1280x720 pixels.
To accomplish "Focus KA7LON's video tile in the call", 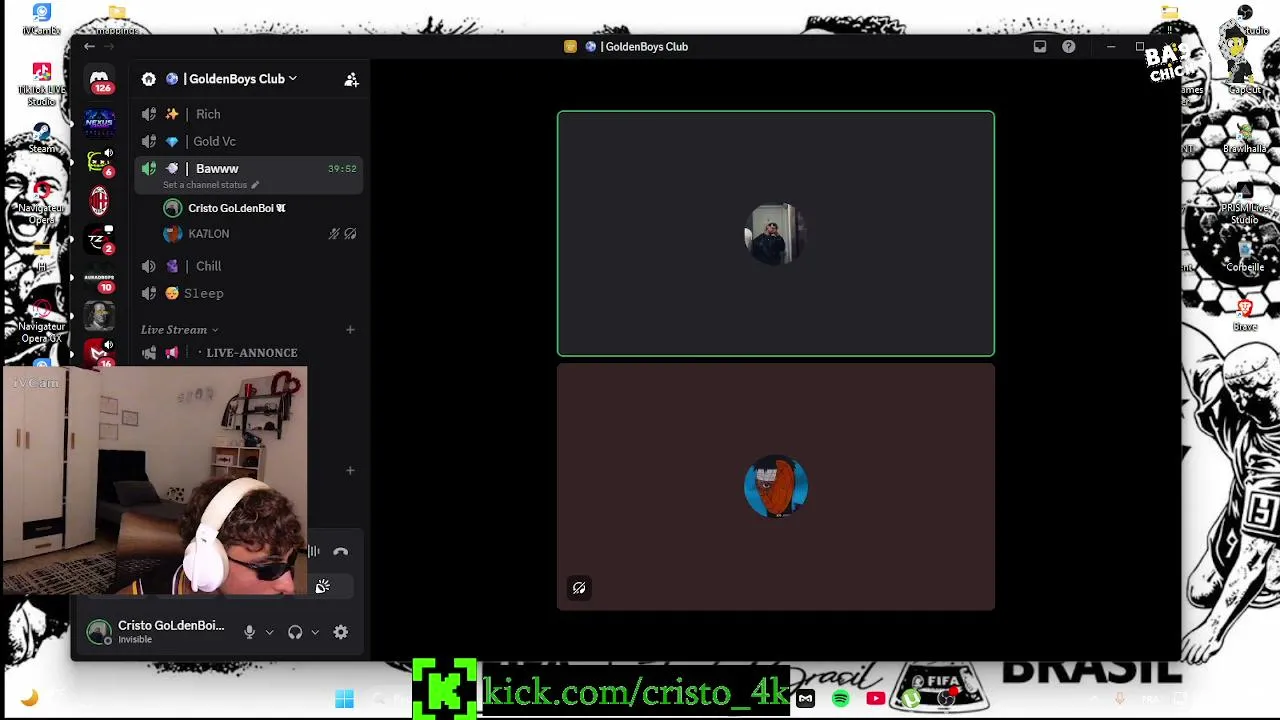I will [x=776, y=487].
